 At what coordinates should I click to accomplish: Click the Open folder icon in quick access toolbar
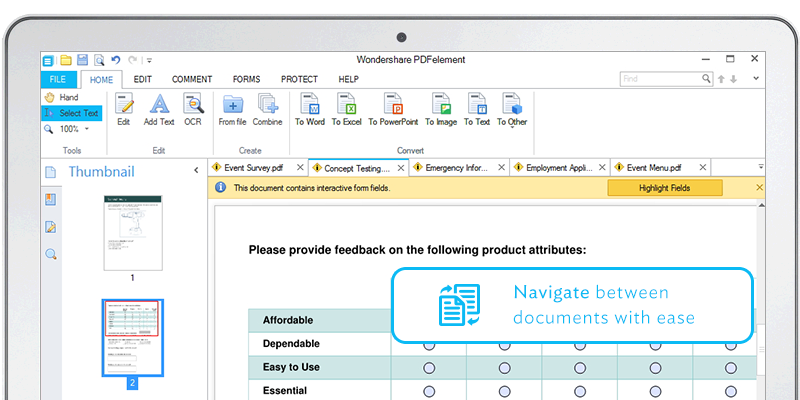[x=66, y=60]
